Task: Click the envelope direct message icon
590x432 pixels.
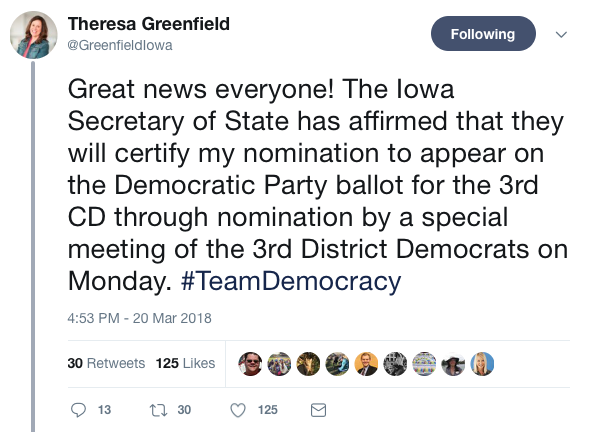Action: pos(318,410)
